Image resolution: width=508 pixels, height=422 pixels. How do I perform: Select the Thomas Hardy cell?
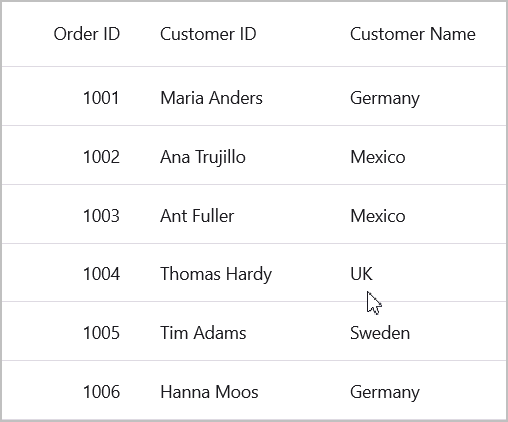[x=216, y=275]
